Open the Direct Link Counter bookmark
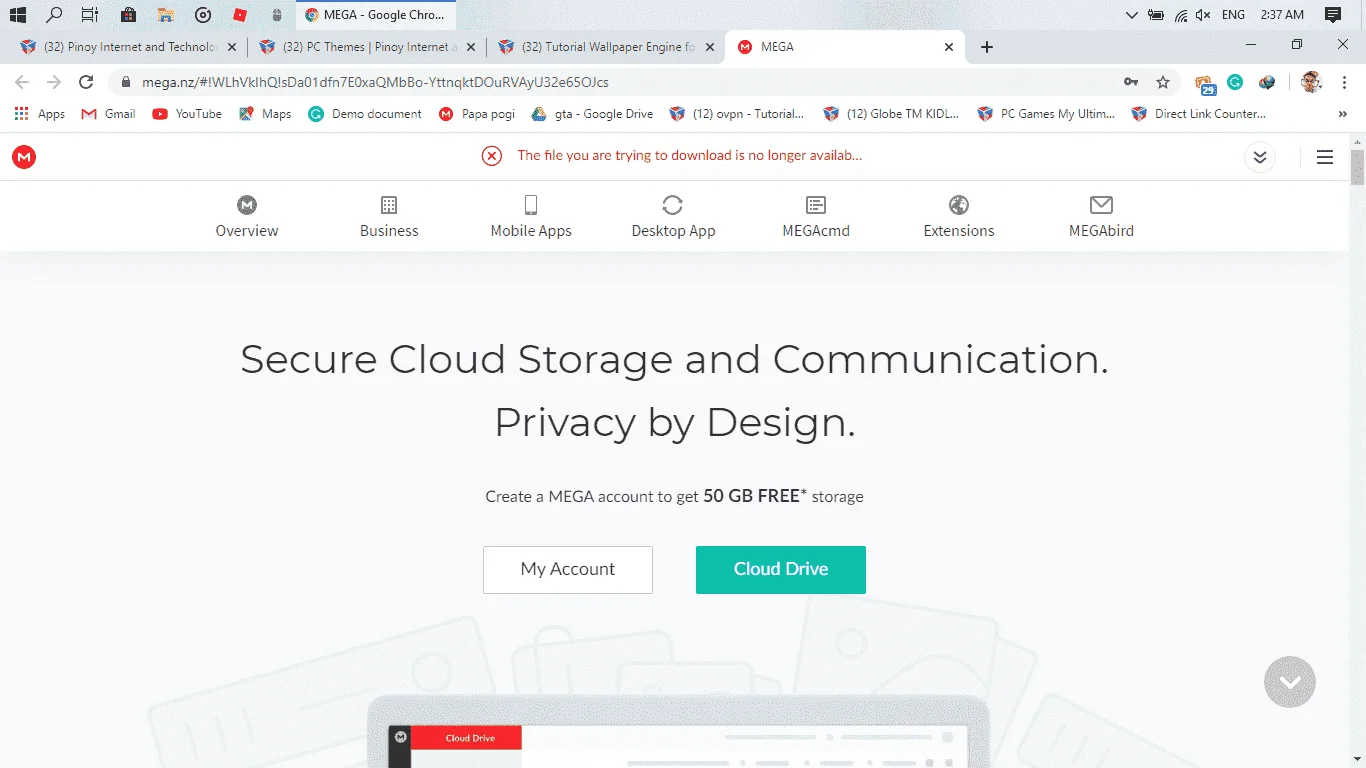Viewport: 1366px width, 768px height. (1198, 114)
